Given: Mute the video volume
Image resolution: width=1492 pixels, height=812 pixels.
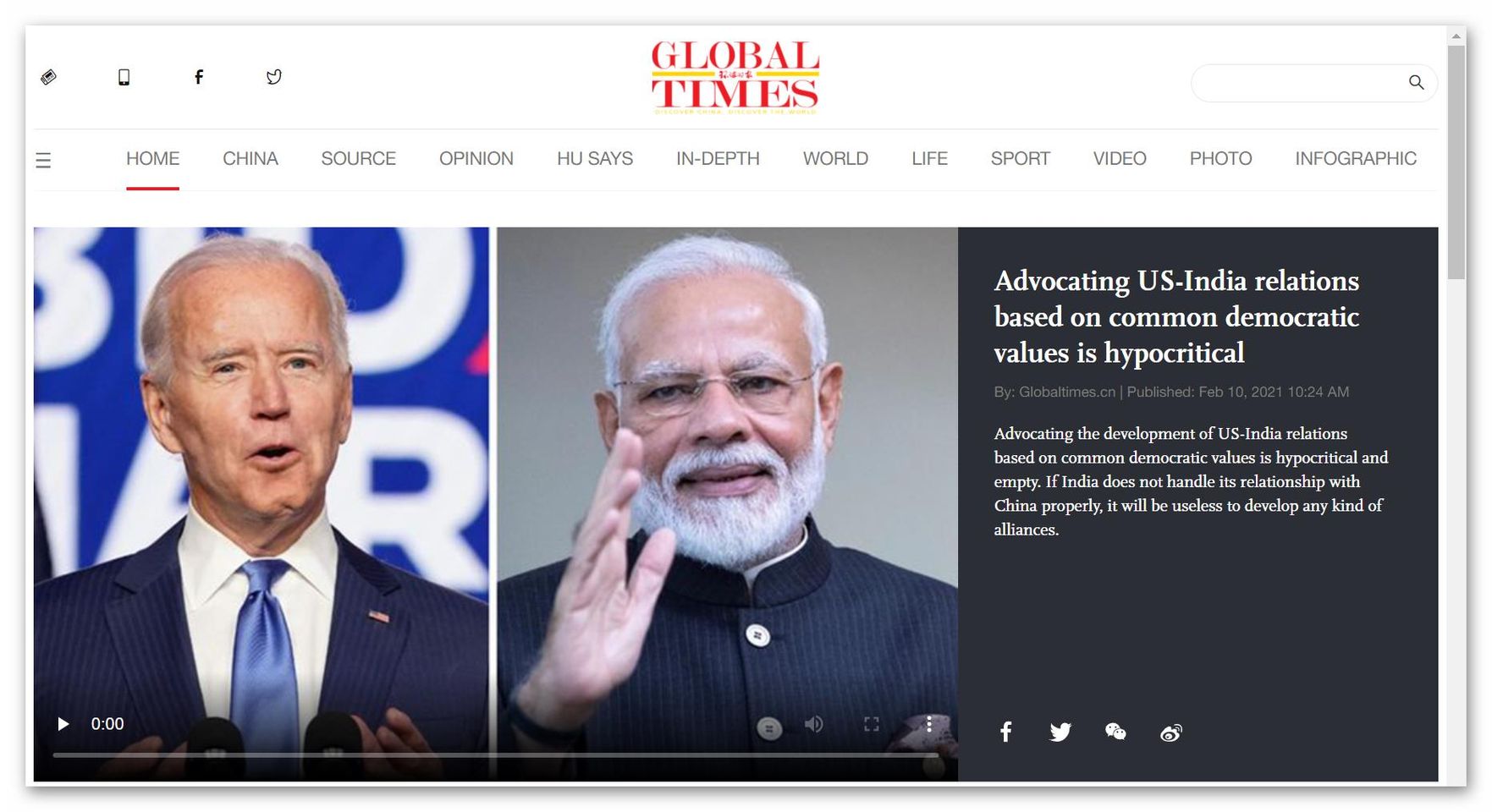Looking at the screenshot, I should click(814, 724).
